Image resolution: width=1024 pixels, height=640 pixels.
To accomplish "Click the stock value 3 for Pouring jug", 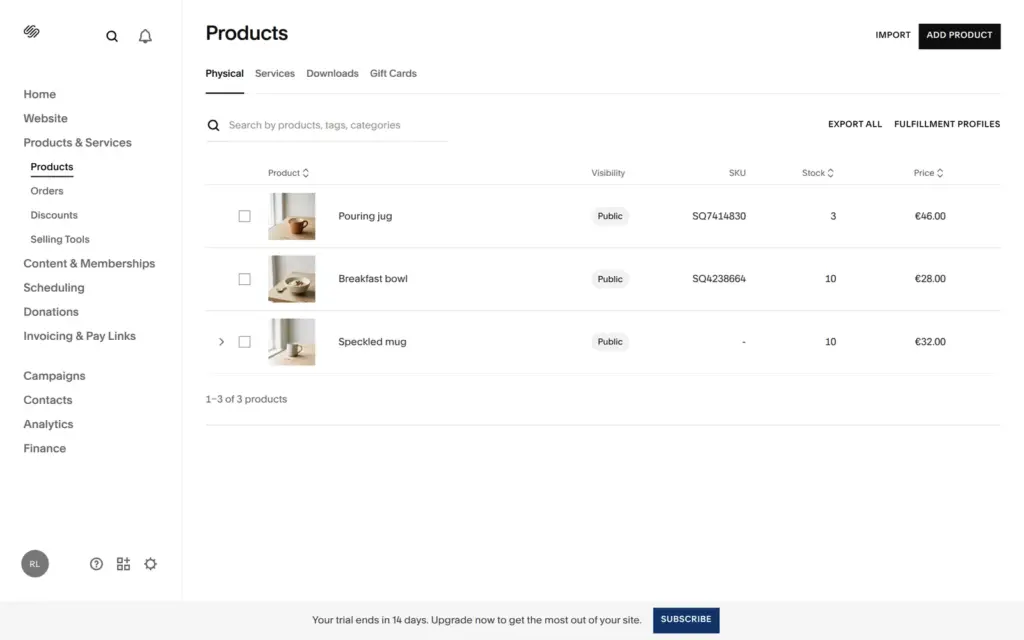I will coord(833,216).
